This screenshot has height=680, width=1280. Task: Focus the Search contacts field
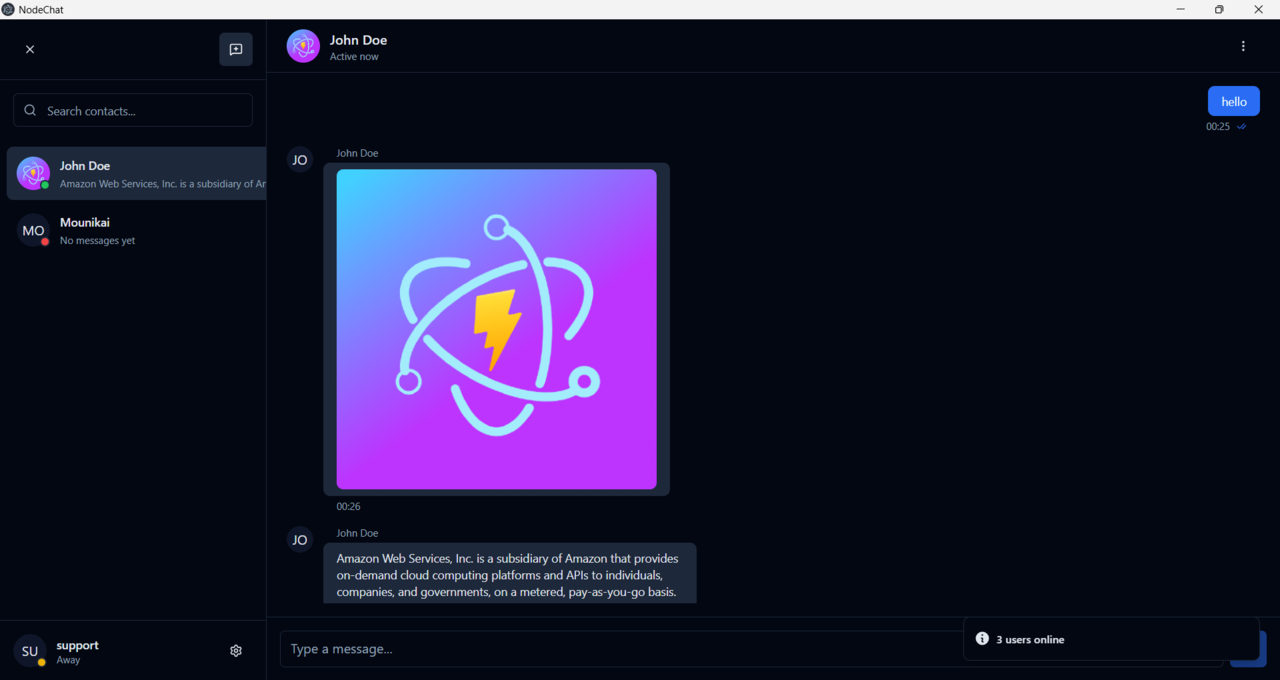coord(133,110)
